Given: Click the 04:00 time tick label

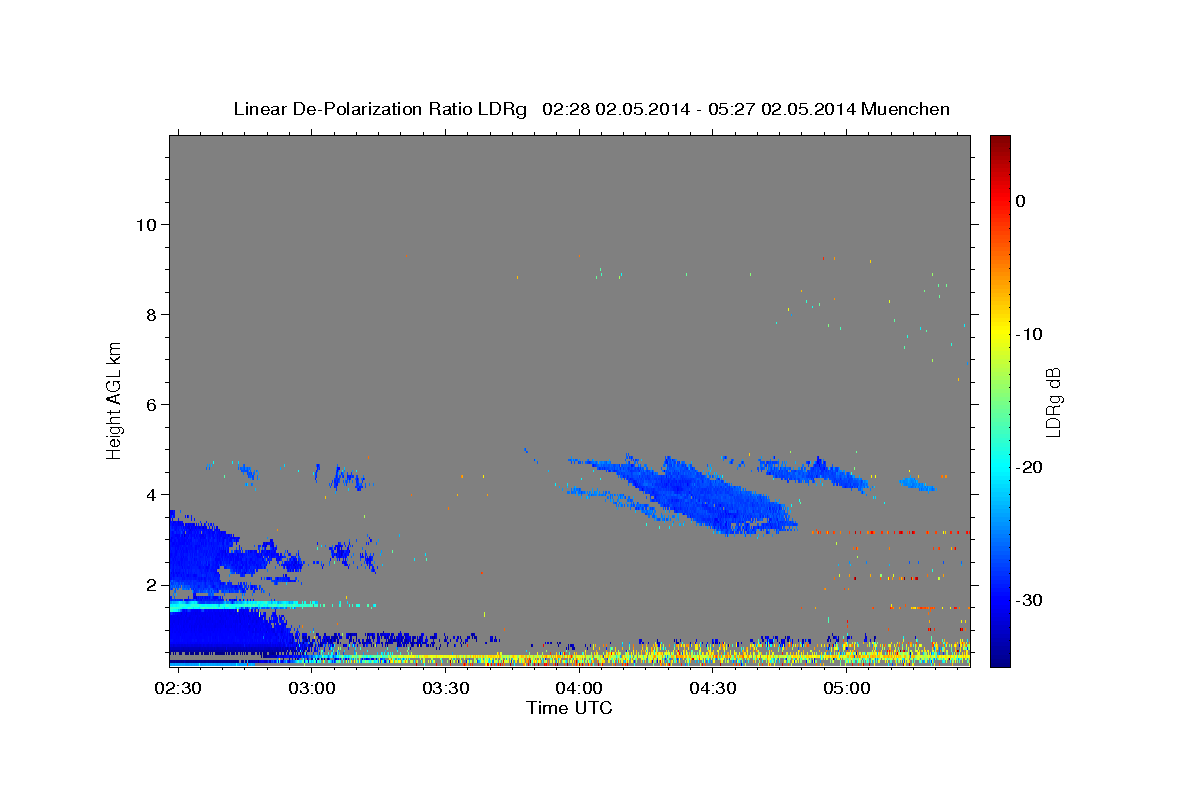Looking at the screenshot, I should [x=579, y=690].
